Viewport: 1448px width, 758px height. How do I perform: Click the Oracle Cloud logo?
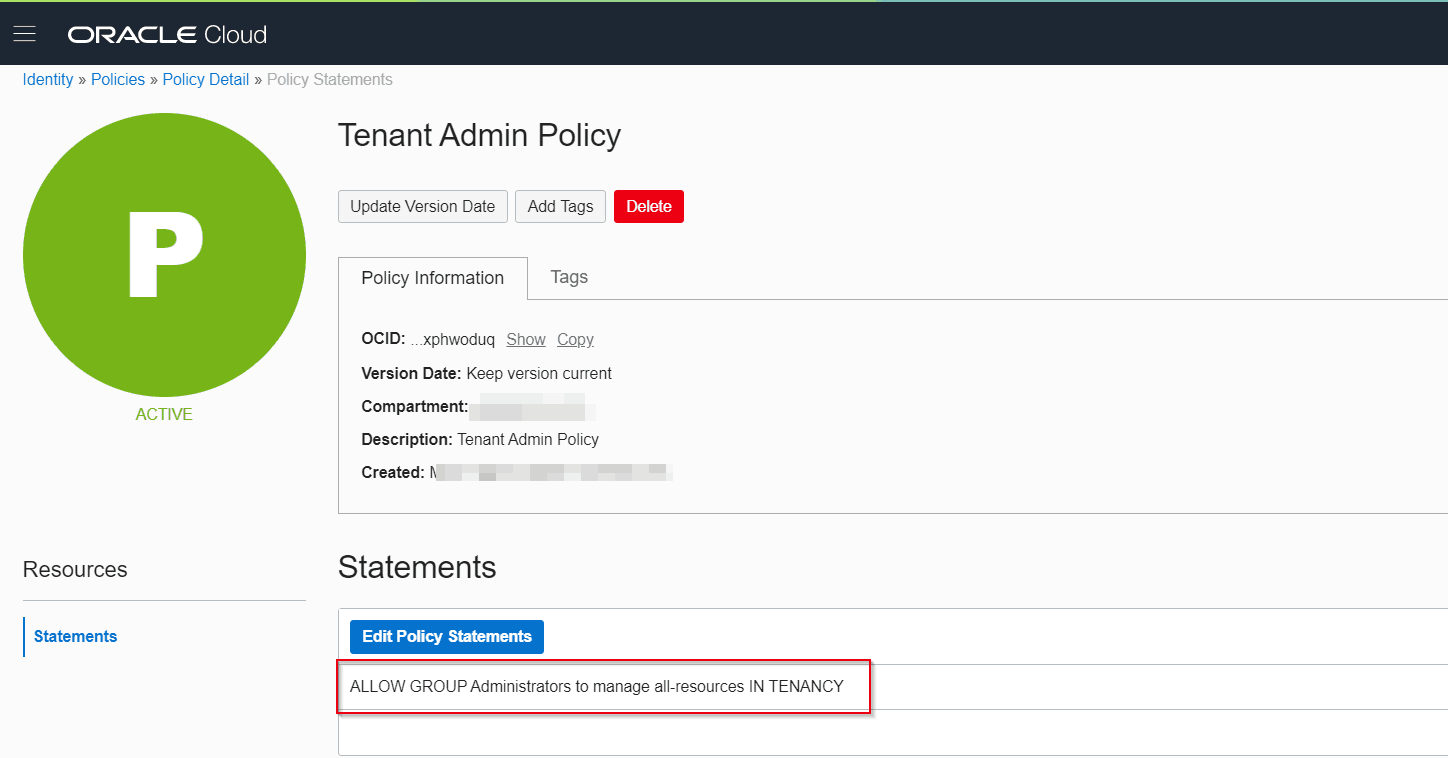166,33
